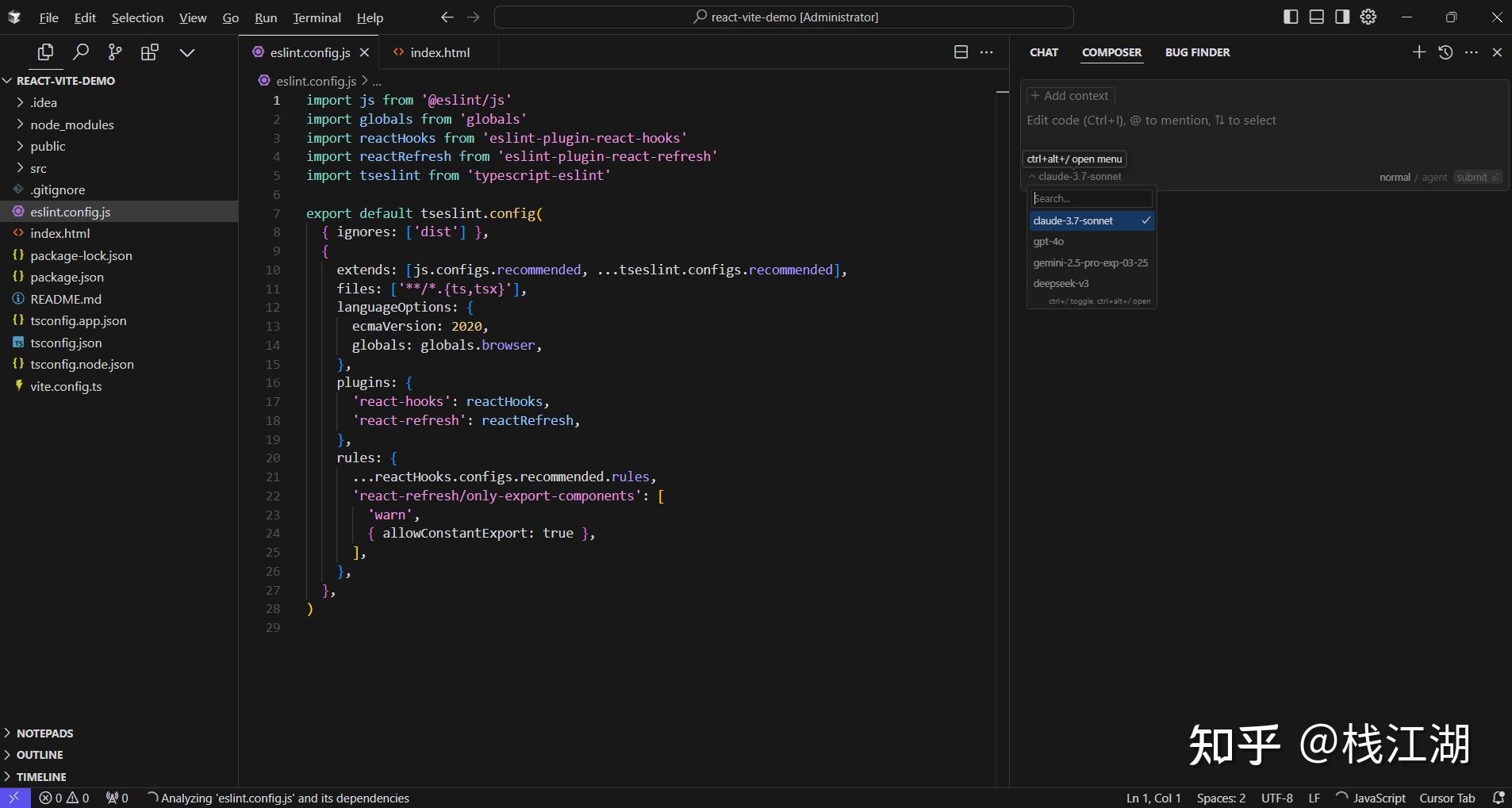This screenshot has height=808, width=1512.
Task: Open the Explorer view icon
Action: click(x=45, y=52)
